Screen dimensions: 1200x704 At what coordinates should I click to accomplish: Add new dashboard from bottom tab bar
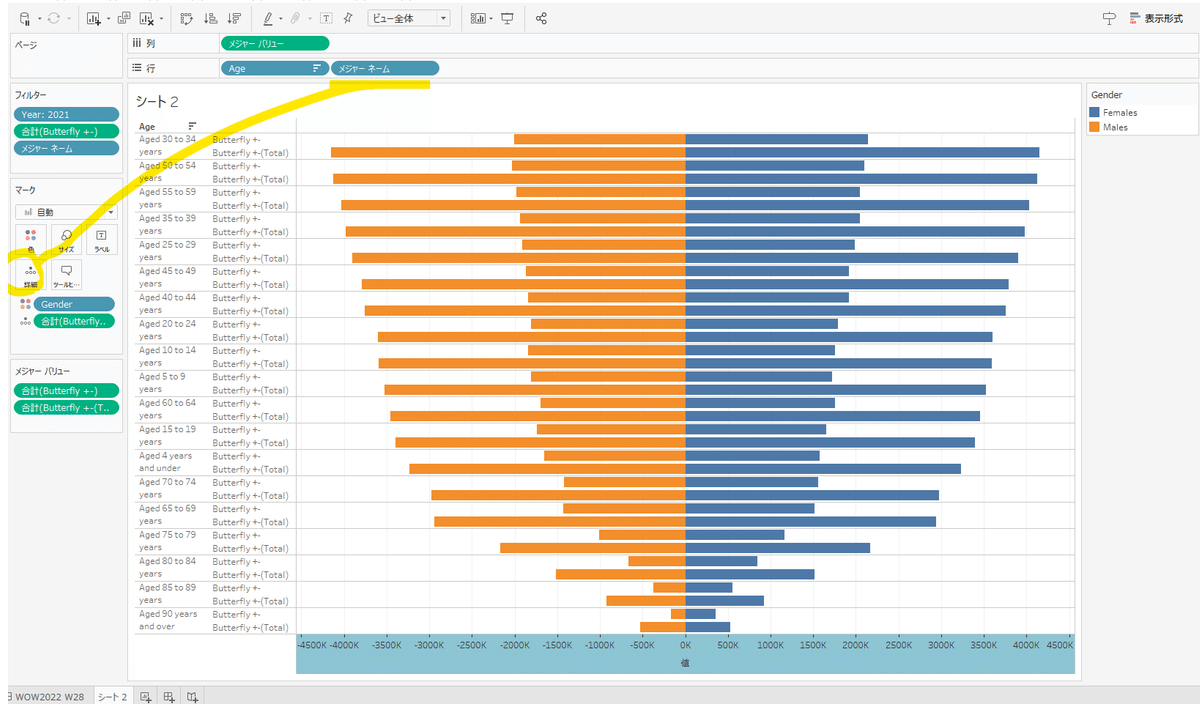point(170,696)
